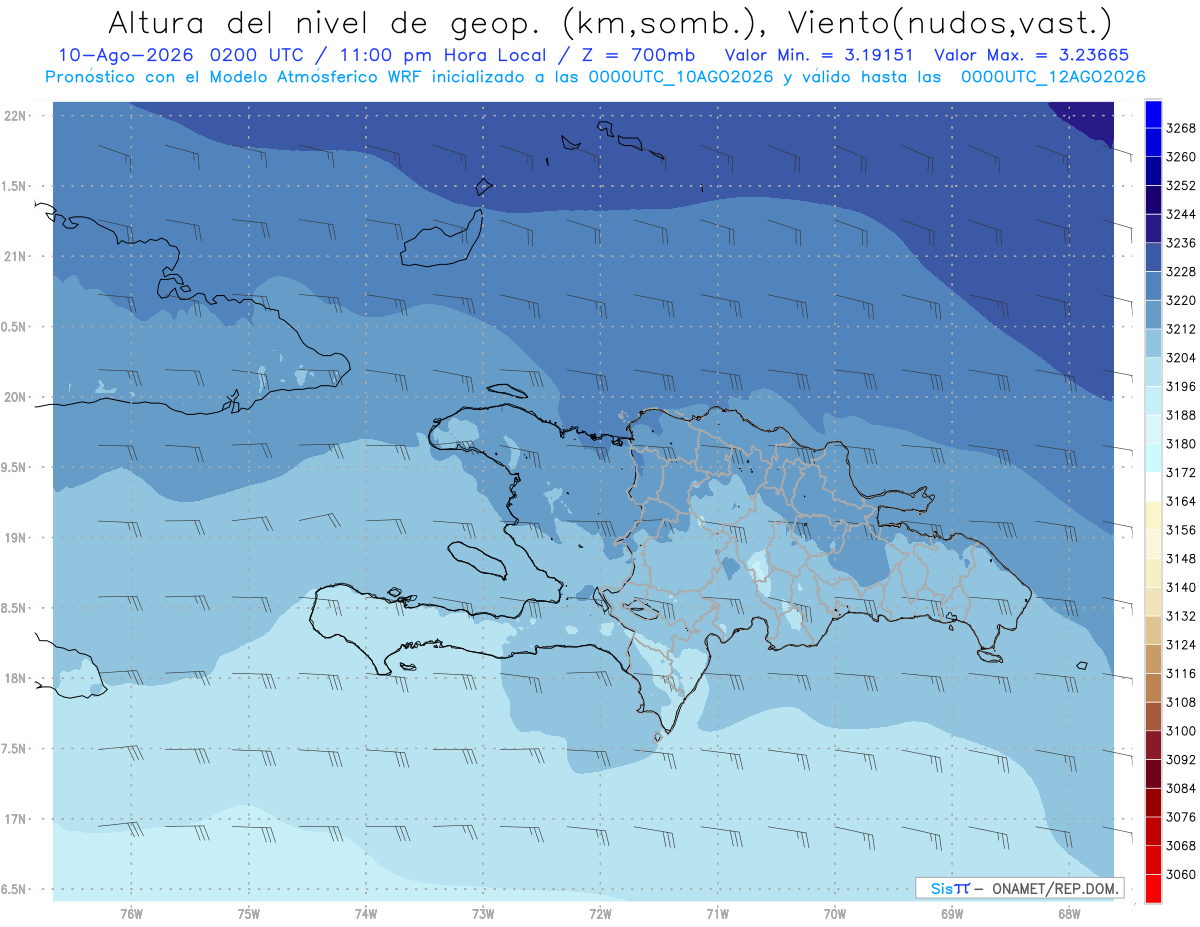
Task: Click the 3268 color scale value
Action: pos(1181,128)
